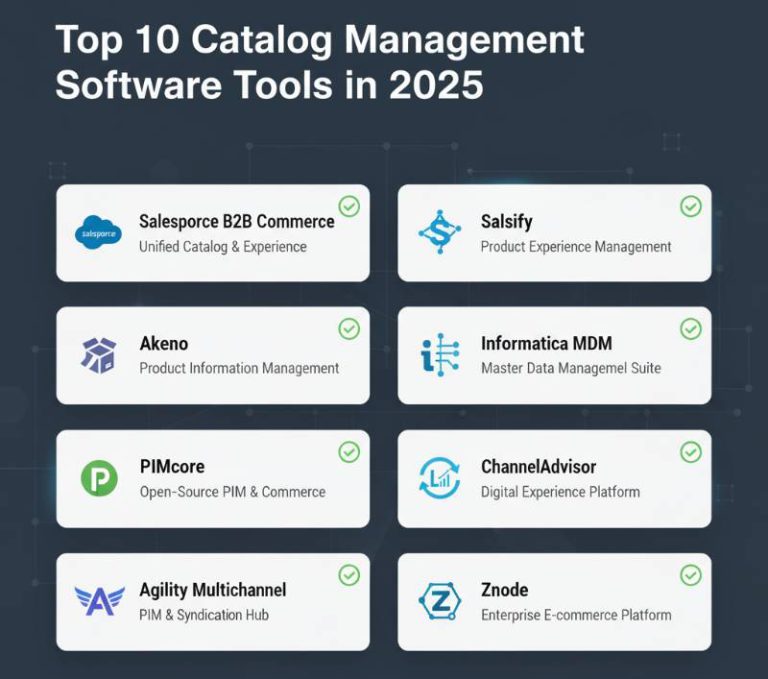Viewport: 768px width, 679px height.
Task: Click the Enterprise E-commerce Platform subtitle
Action: [x=576, y=615]
